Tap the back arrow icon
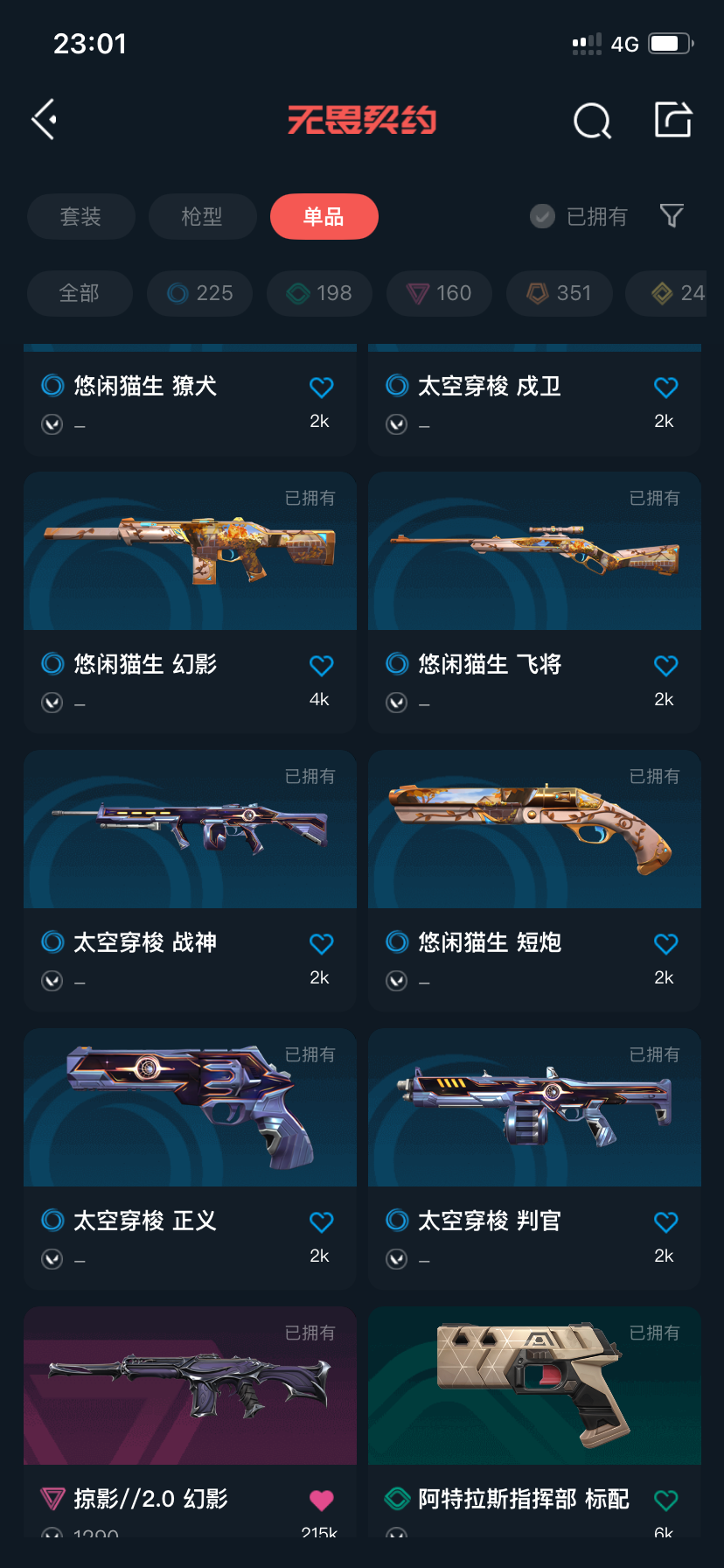Viewport: 724px width, 1568px height. click(x=45, y=120)
